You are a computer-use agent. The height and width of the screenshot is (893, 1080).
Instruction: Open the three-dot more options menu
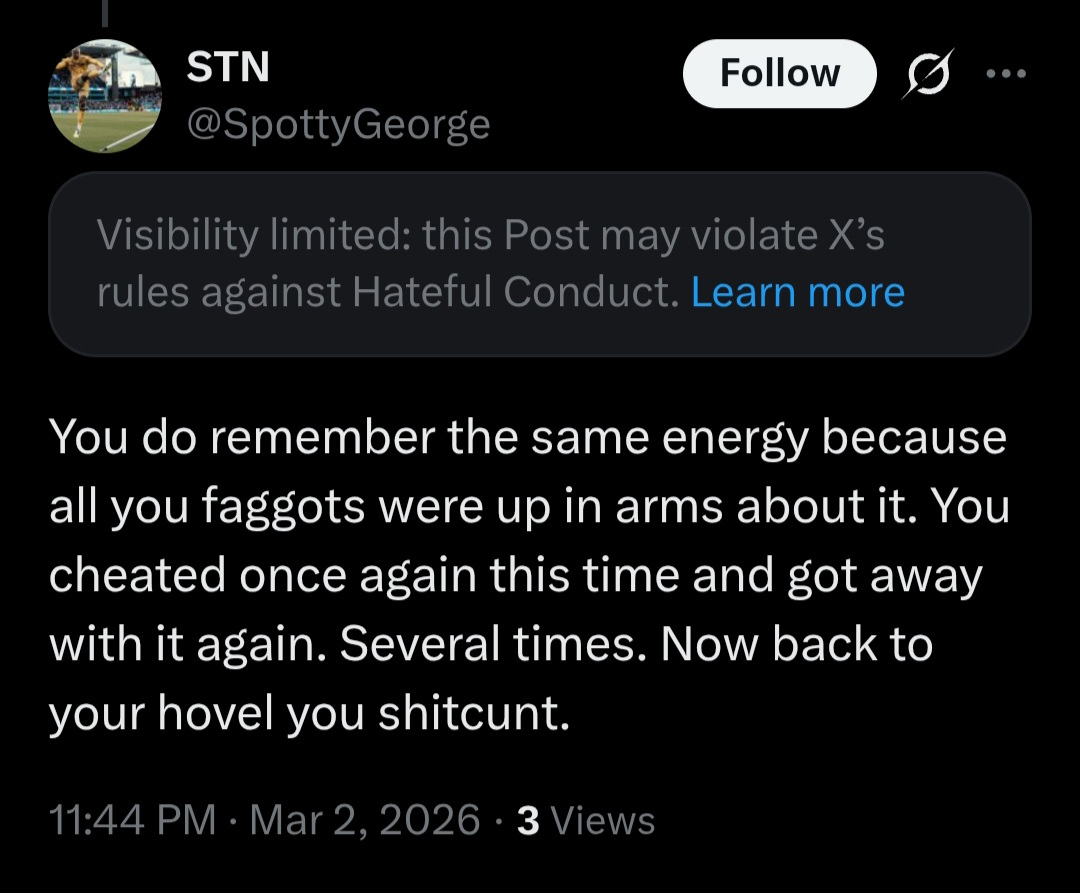tap(1004, 74)
